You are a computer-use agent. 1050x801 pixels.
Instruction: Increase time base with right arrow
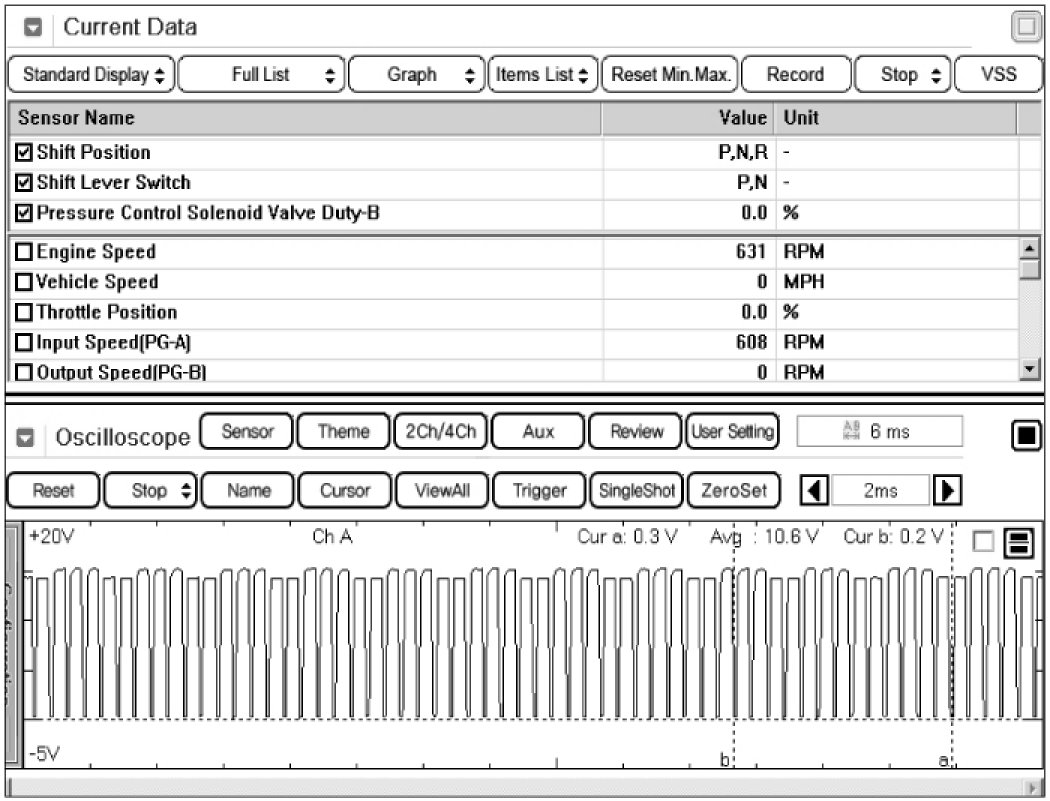pos(945,491)
